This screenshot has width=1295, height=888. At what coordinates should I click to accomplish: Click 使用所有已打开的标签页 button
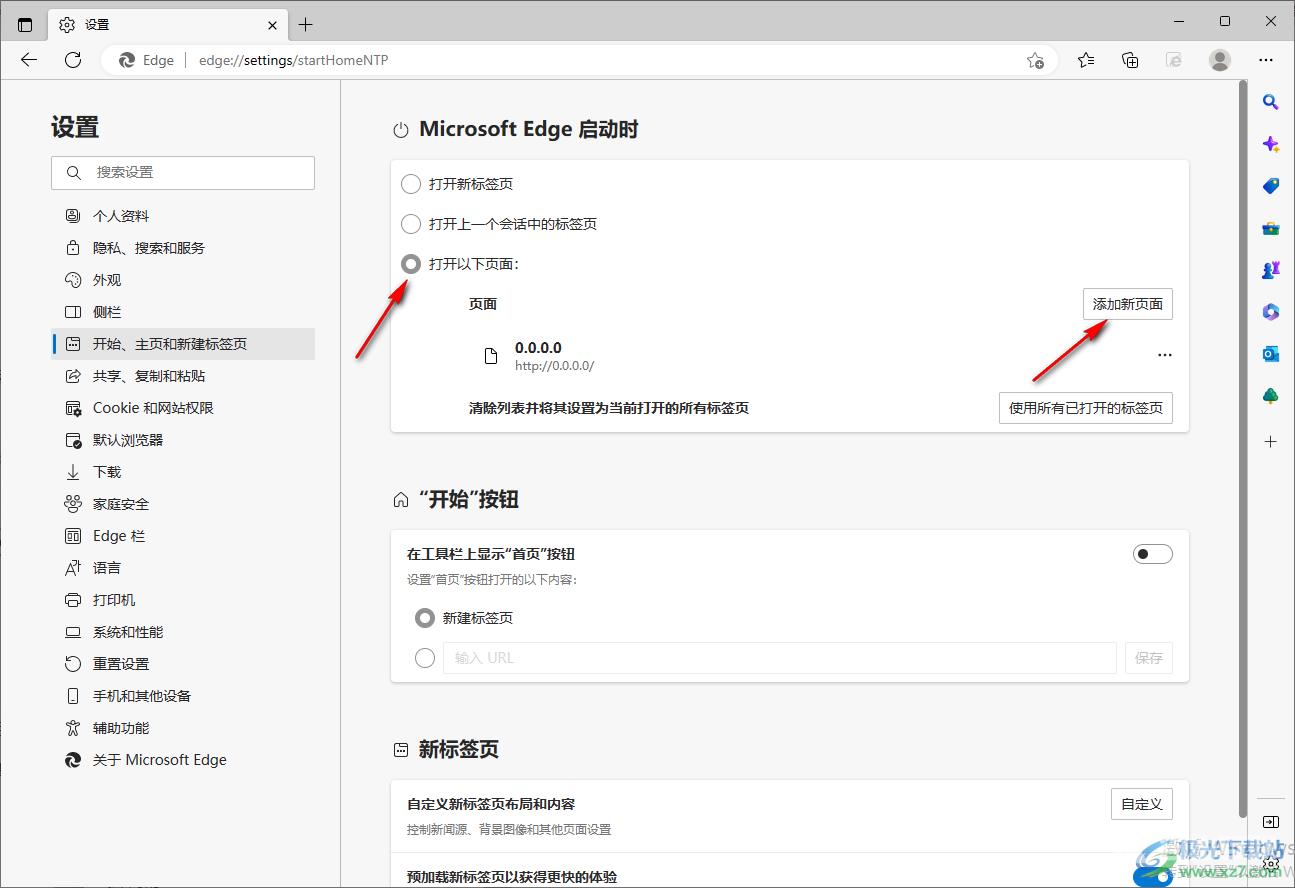coord(1085,408)
